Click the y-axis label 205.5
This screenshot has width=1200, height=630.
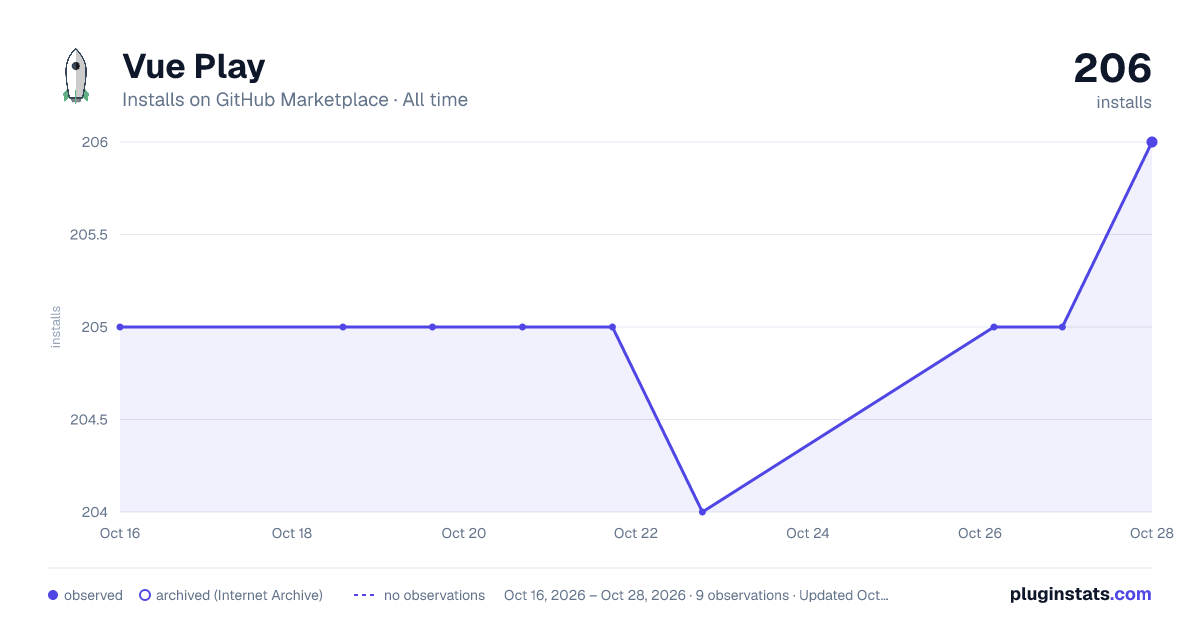(89, 235)
